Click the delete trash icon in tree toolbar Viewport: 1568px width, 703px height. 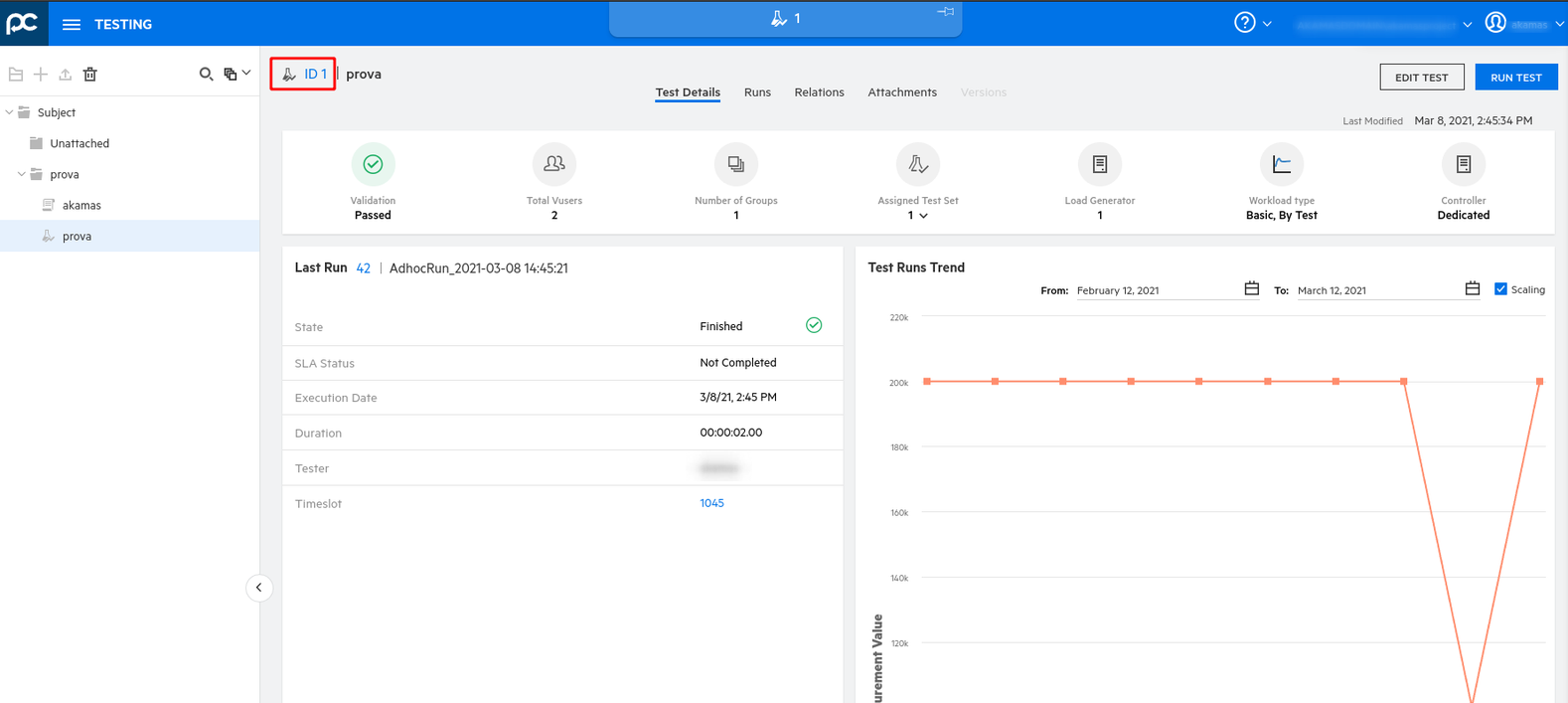(90, 74)
